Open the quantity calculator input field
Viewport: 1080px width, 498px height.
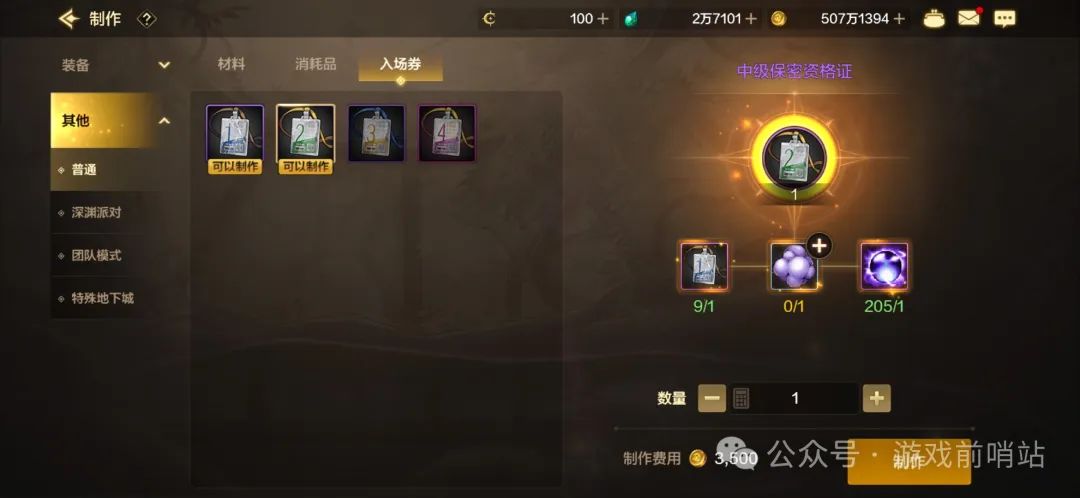[x=795, y=398]
